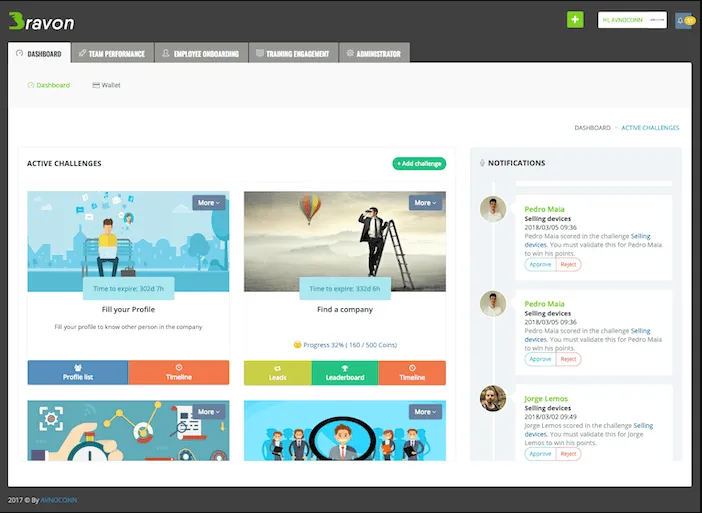This screenshot has height=513, width=702.
Task: Open Leads on Find a company card
Action: pyautogui.click(x=278, y=373)
